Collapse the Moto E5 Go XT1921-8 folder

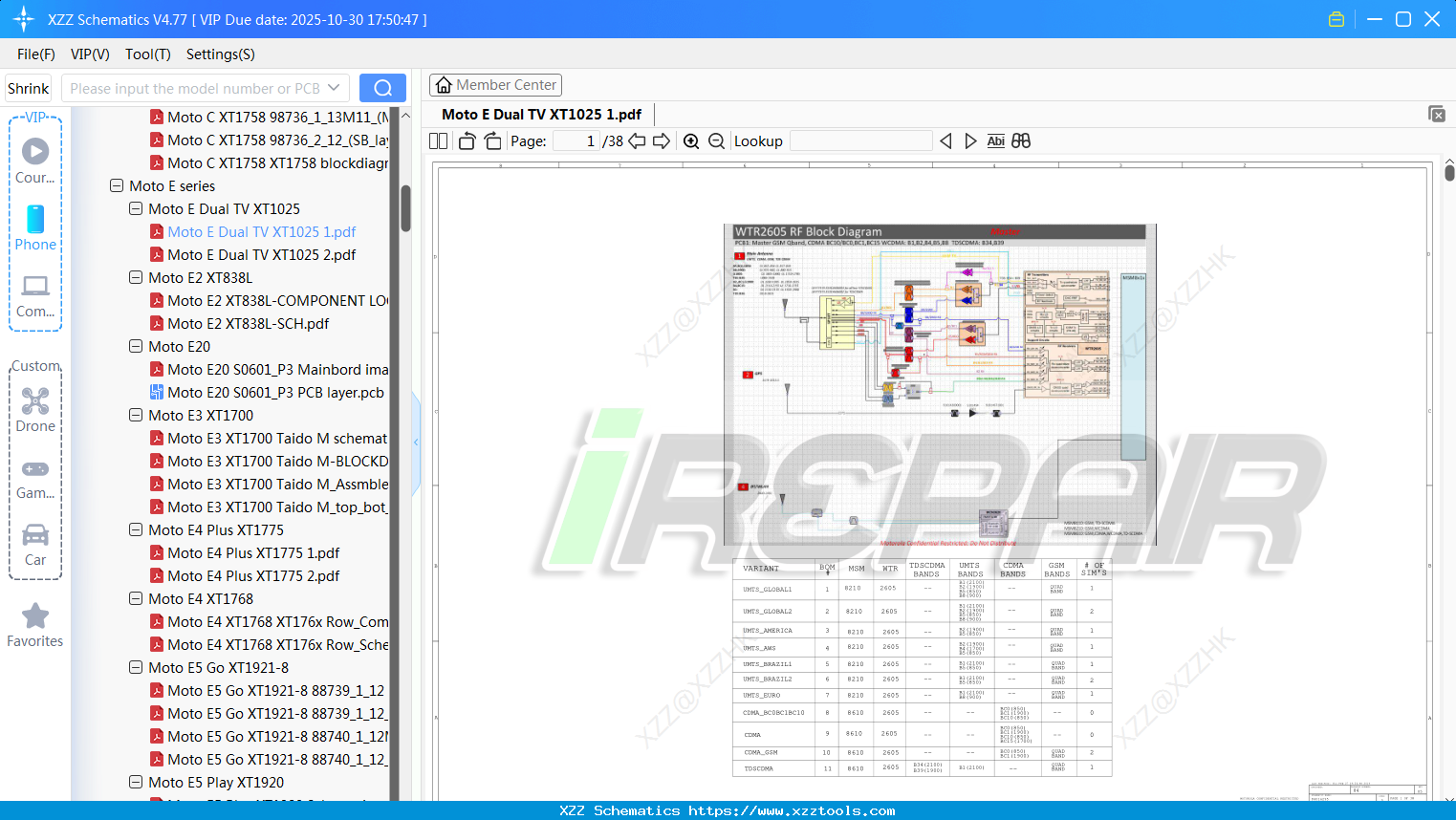[x=136, y=667]
